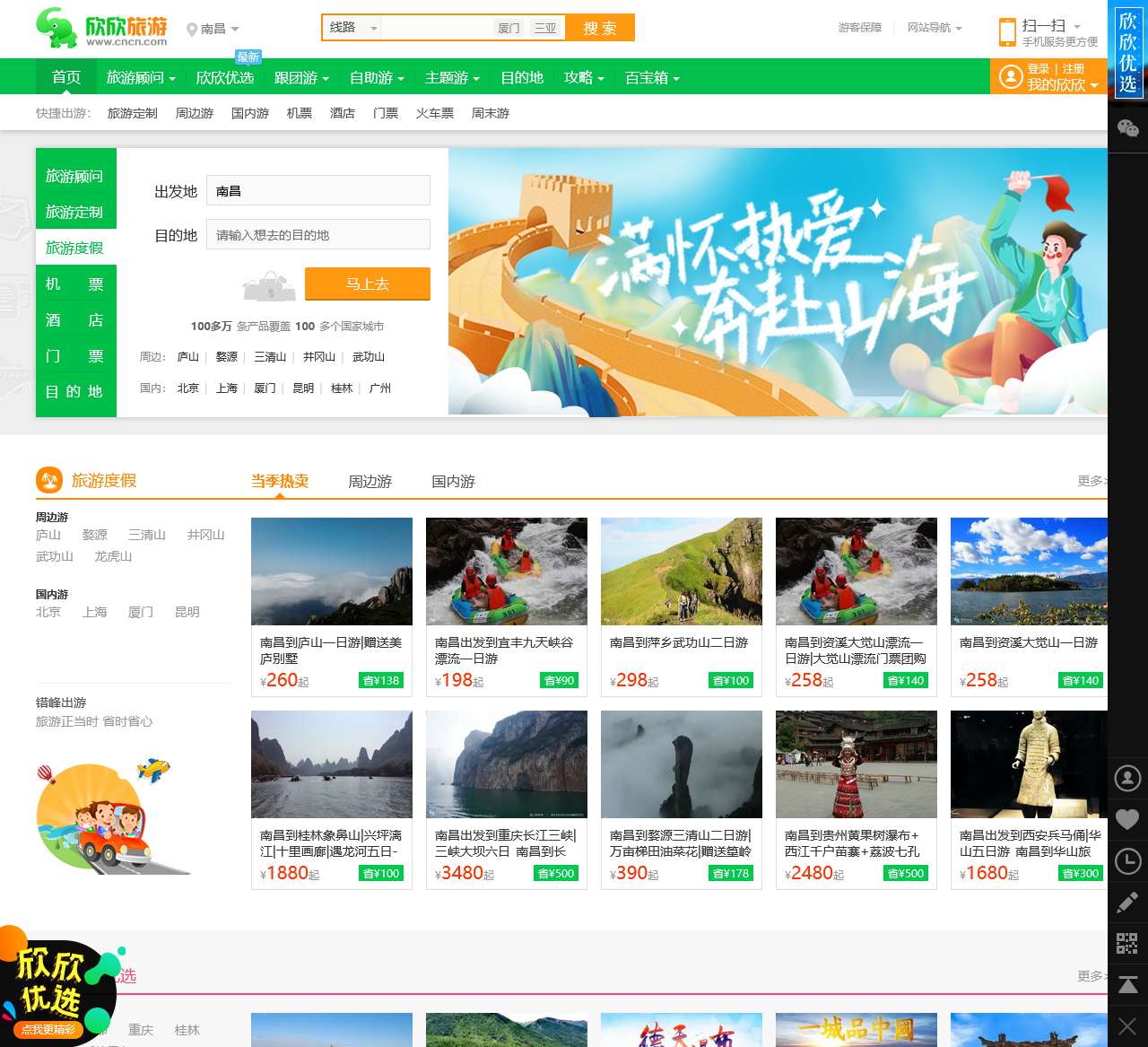
Task: Expand the 扫一扫 dropdown
Action: click(1051, 26)
